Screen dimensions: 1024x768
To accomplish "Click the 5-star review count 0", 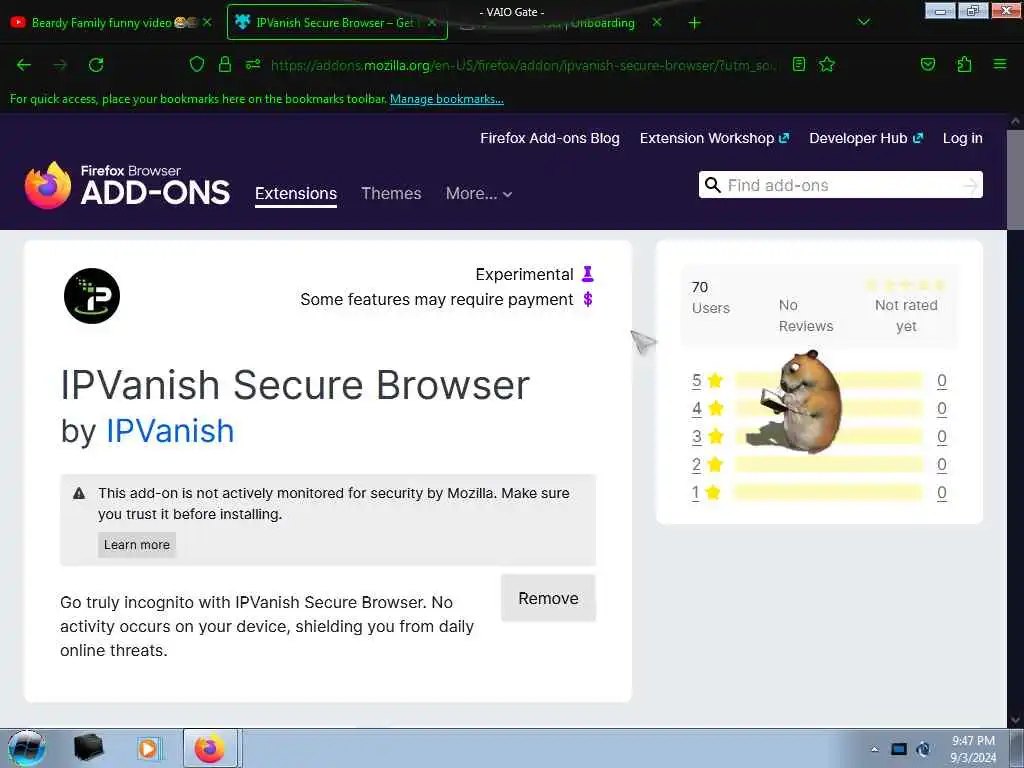I will (942, 381).
